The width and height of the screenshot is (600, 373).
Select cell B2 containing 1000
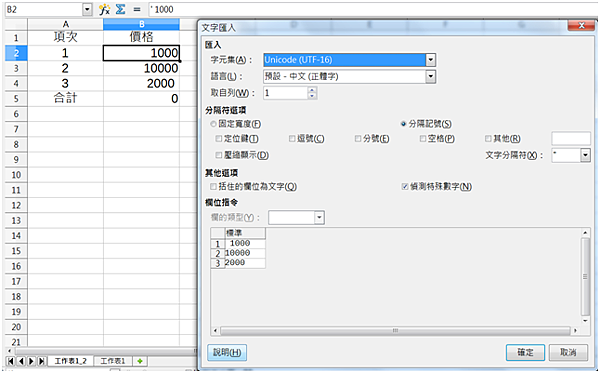pyautogui.click(x=141, y=53)
